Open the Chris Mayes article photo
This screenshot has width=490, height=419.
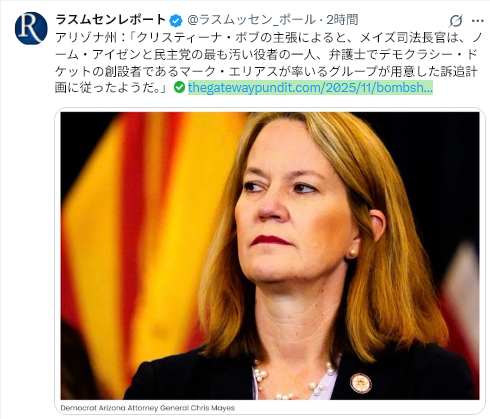click(x=270, y=256)
